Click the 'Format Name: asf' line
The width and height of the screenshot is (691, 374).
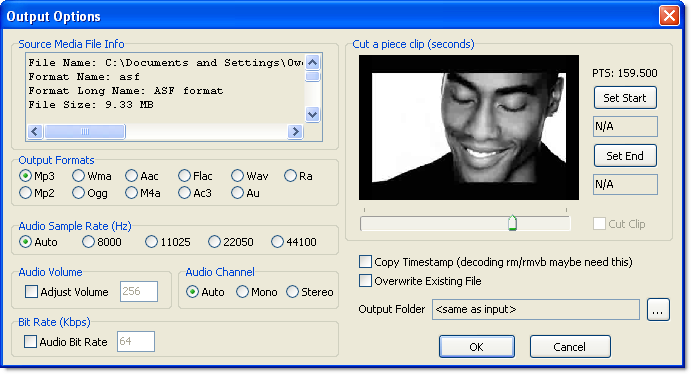(84, 77)
